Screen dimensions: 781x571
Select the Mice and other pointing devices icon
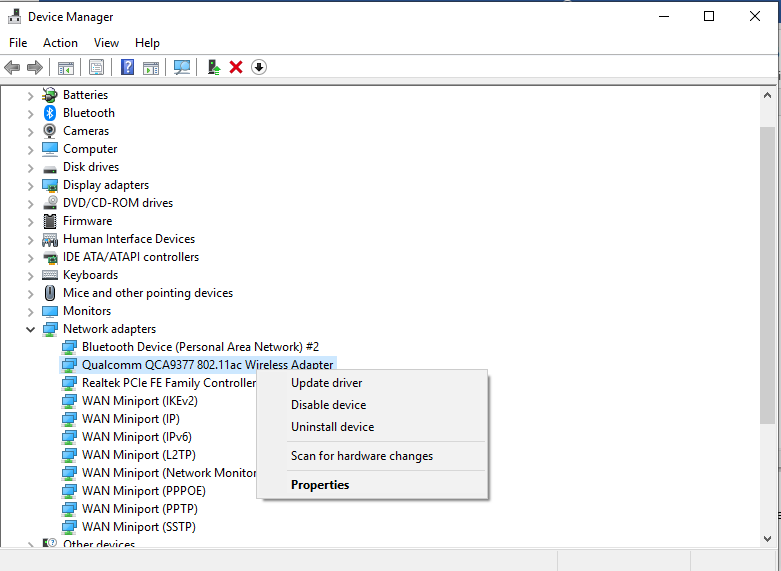tap(50, 293)
